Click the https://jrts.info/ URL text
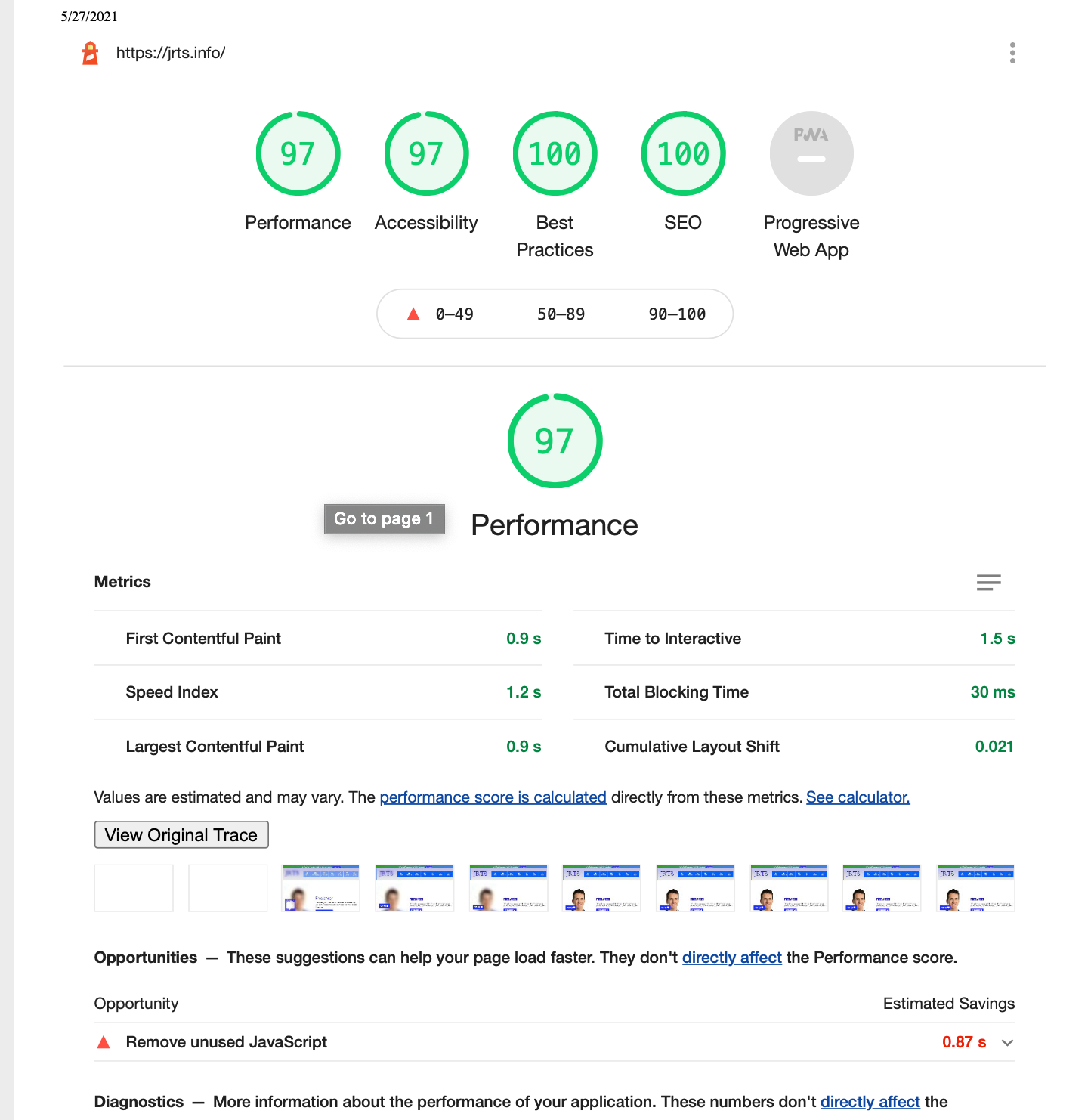 tap(171, 53)
